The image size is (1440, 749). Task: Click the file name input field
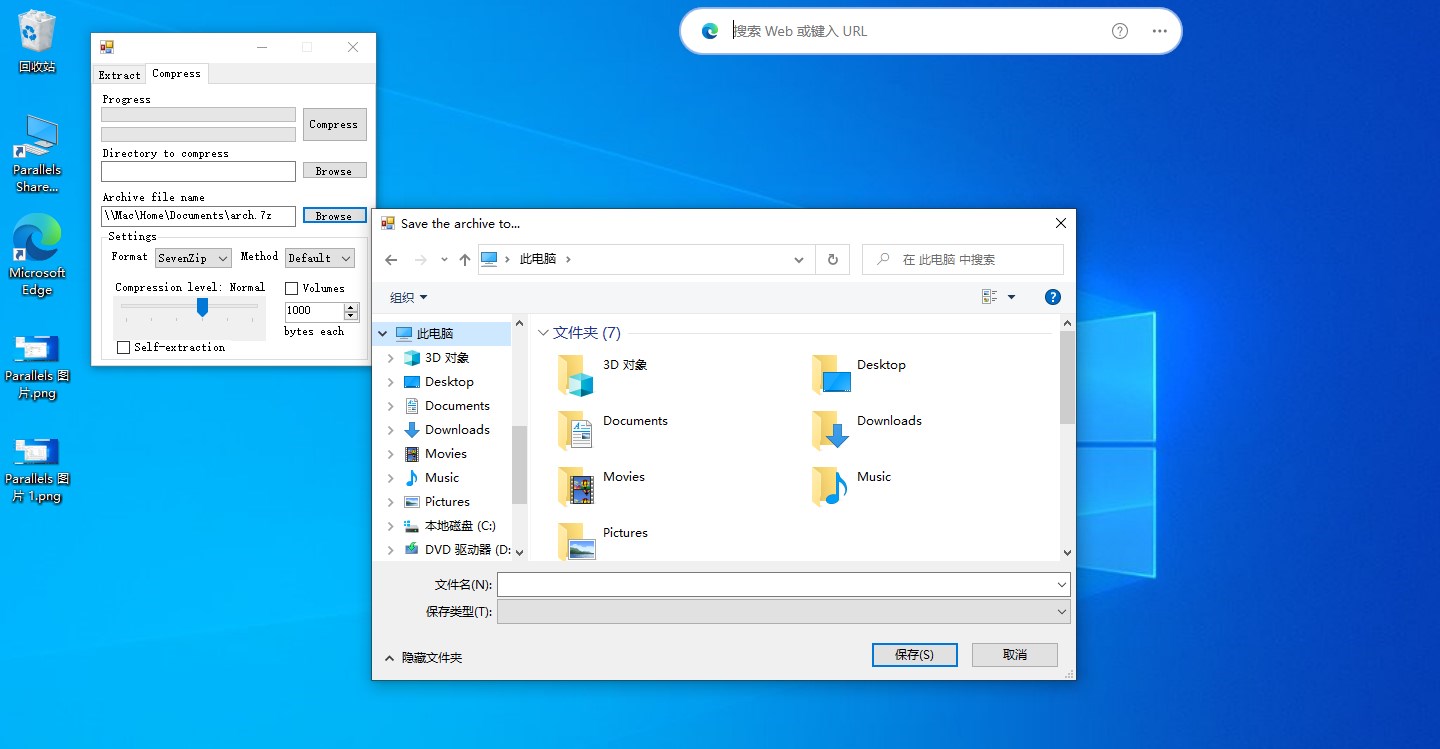point(780,584)
